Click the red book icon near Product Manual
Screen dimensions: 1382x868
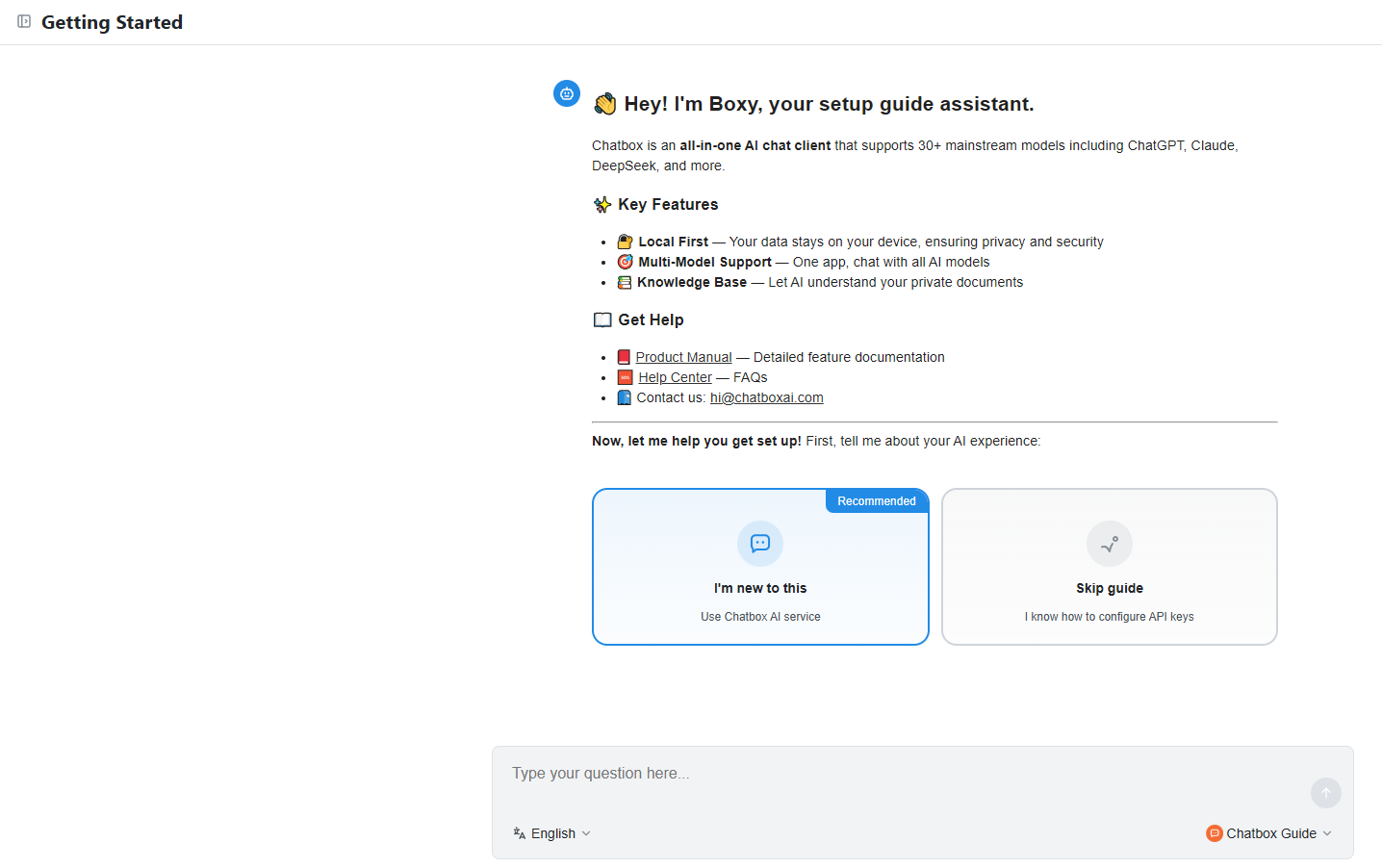tap(624, 357)
